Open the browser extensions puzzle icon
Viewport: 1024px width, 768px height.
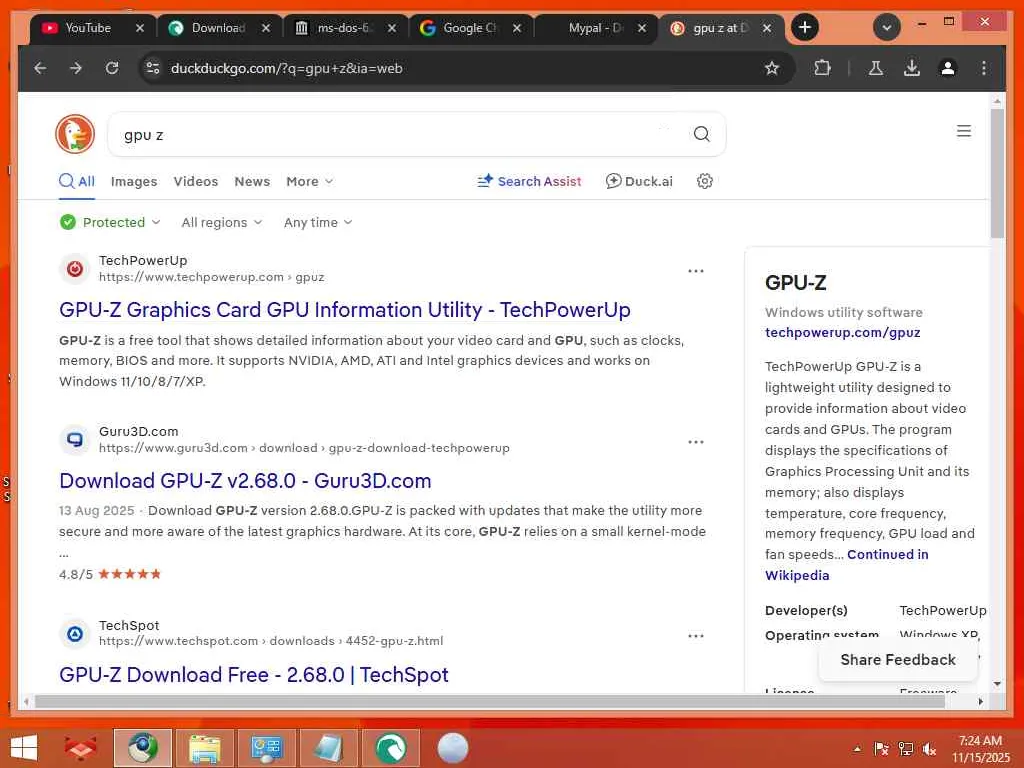pyautogui.click(x=822, y=68)
